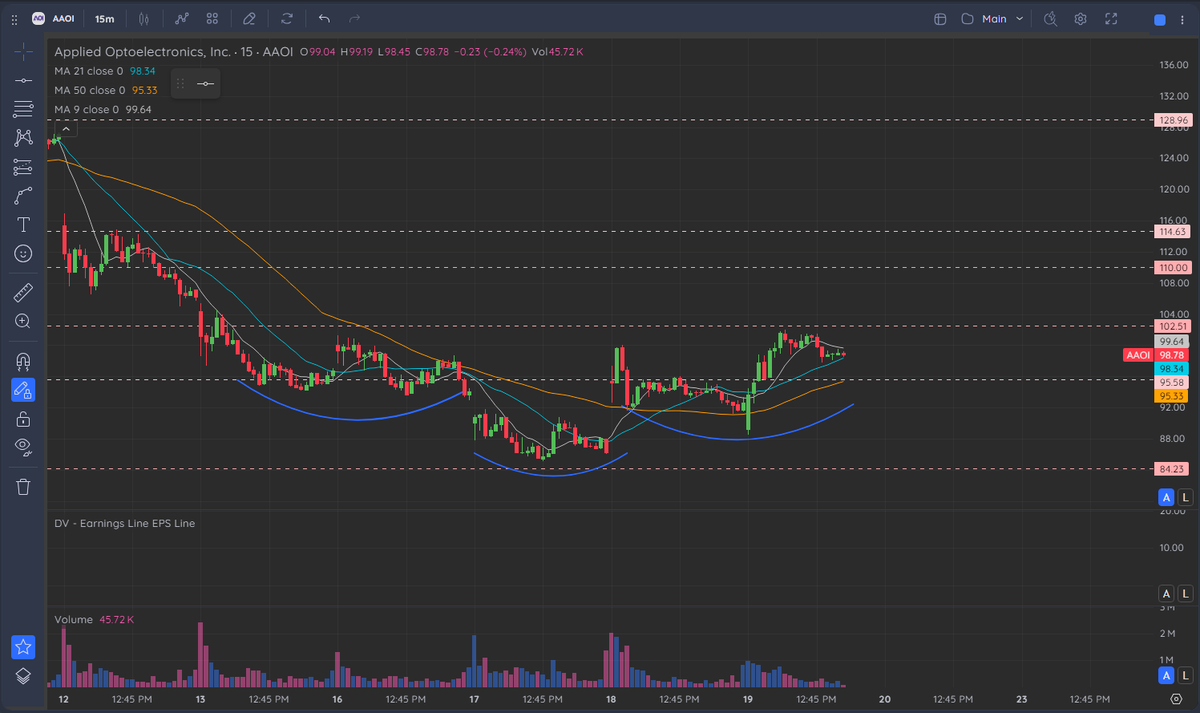Open the projection and channel lines tool
Viewport: 1200px width, 713px height.
[x=23, y=167]
